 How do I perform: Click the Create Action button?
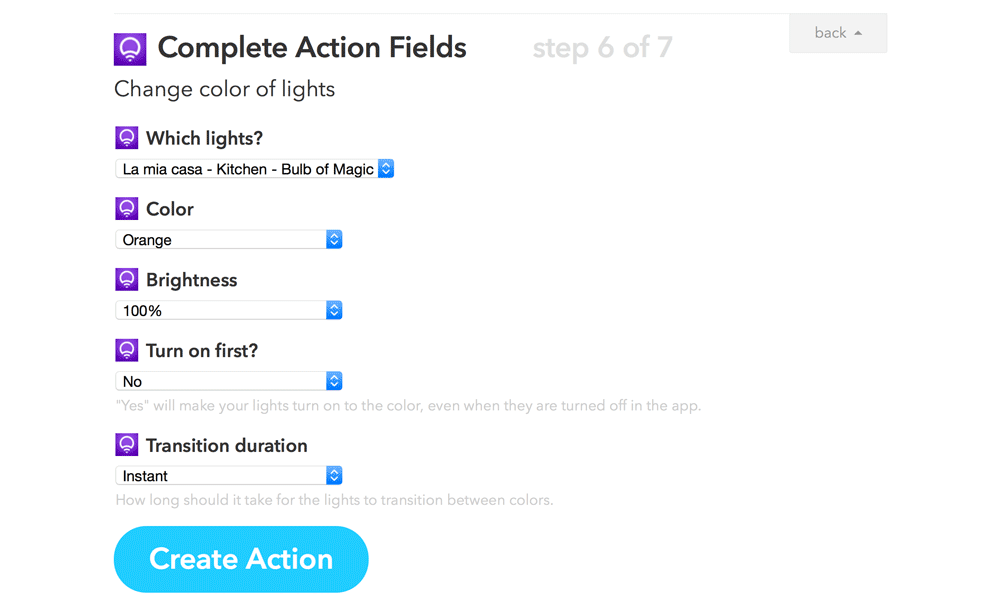pos(241,559)
